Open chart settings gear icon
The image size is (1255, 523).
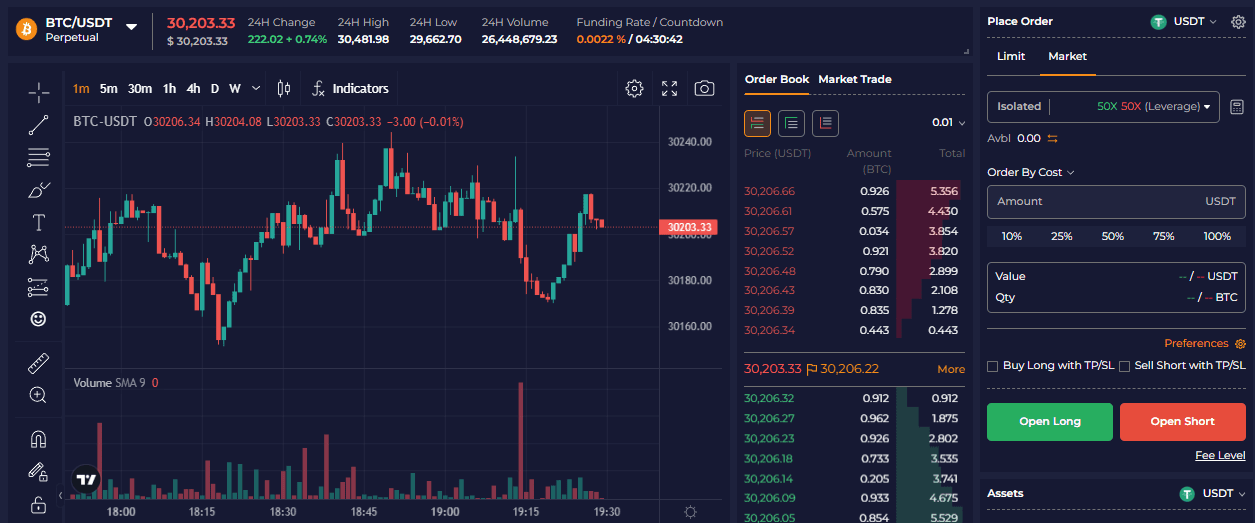point(634,89)
